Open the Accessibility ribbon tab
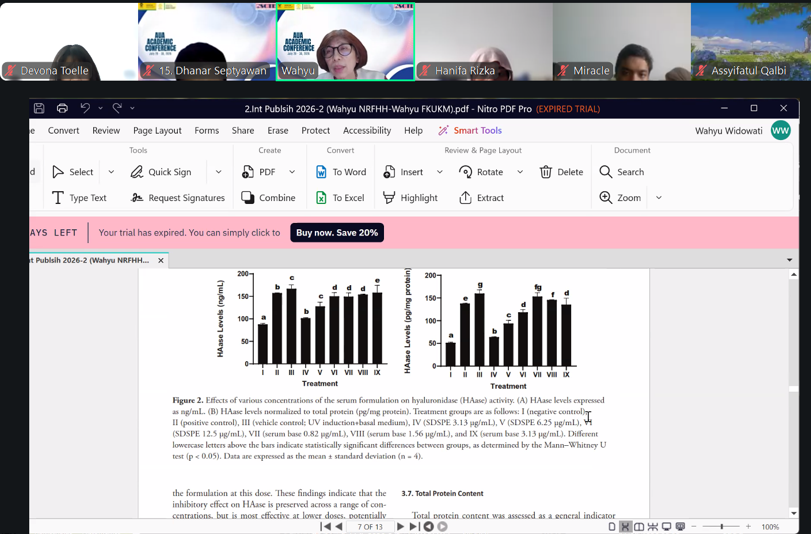811x534 pixels. (367, 130)
